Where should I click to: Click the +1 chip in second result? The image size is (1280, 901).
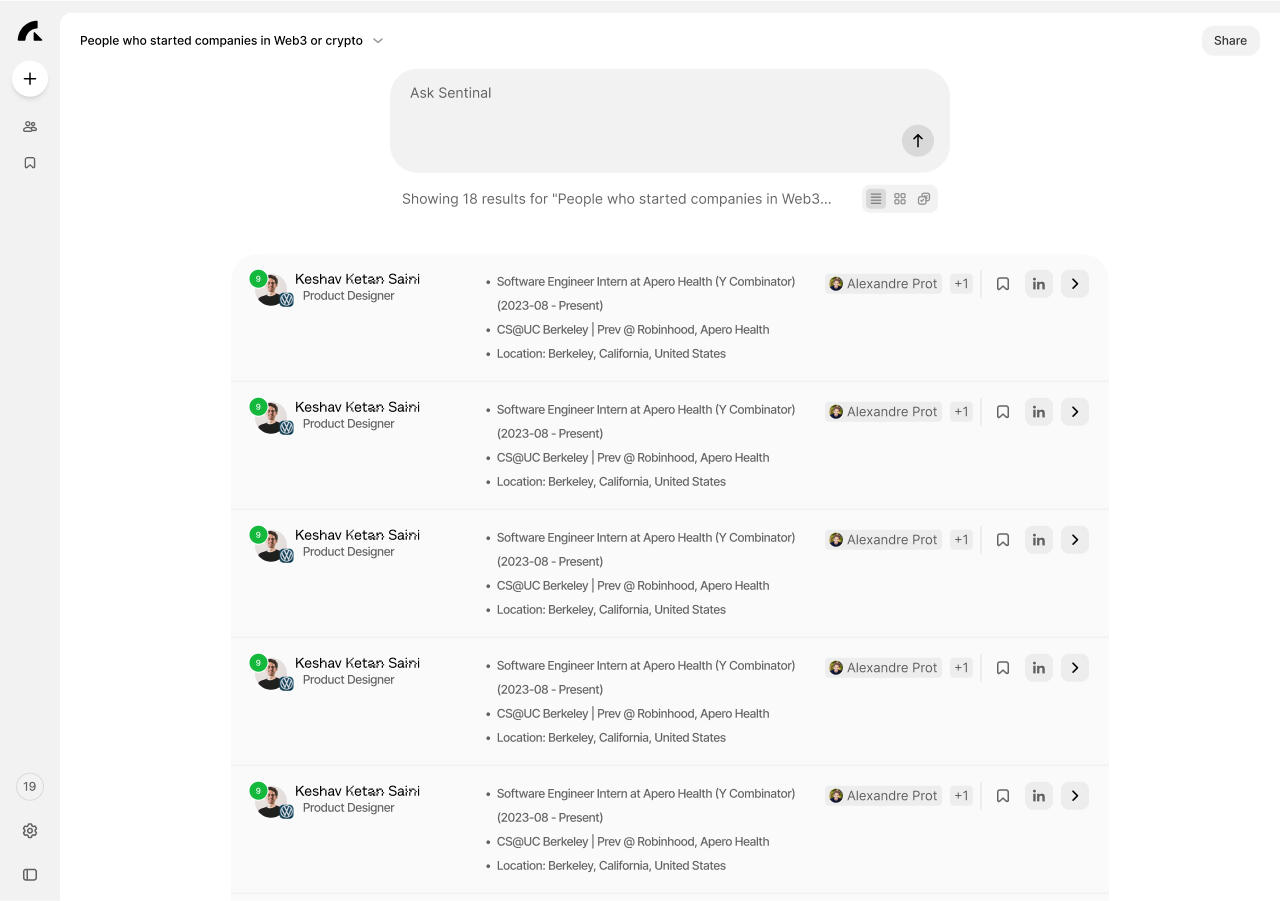961,412
